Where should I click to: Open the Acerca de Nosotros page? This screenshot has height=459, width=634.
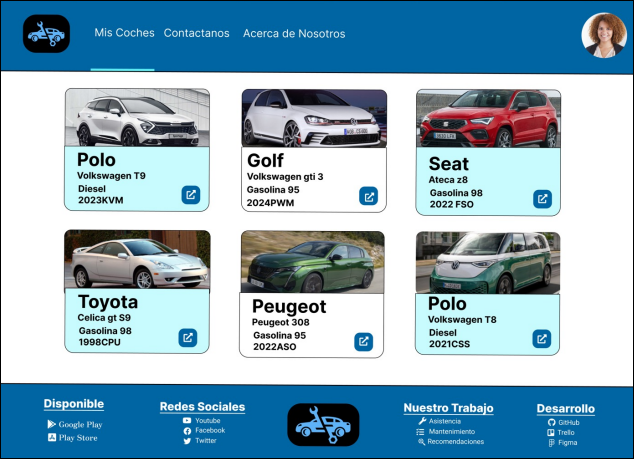pyautogui.click(x=294, y=34)
